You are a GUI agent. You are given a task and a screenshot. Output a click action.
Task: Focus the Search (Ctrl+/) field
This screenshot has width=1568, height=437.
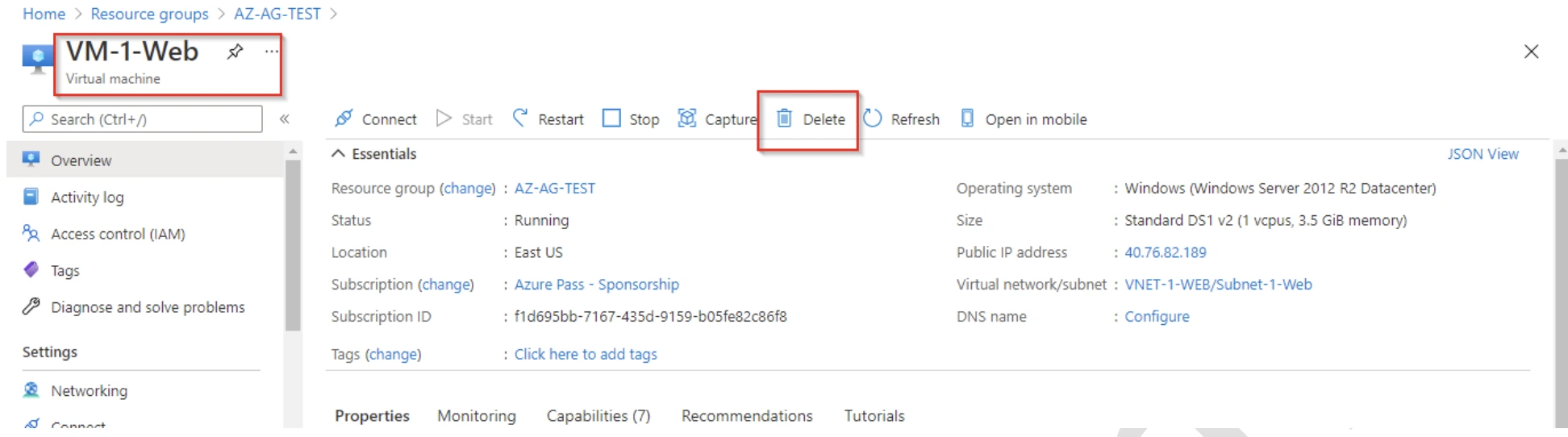click(143, 119)
